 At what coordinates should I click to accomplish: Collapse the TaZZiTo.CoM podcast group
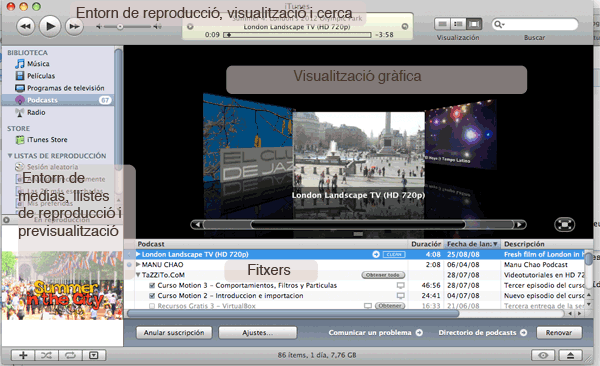[138, 275]
